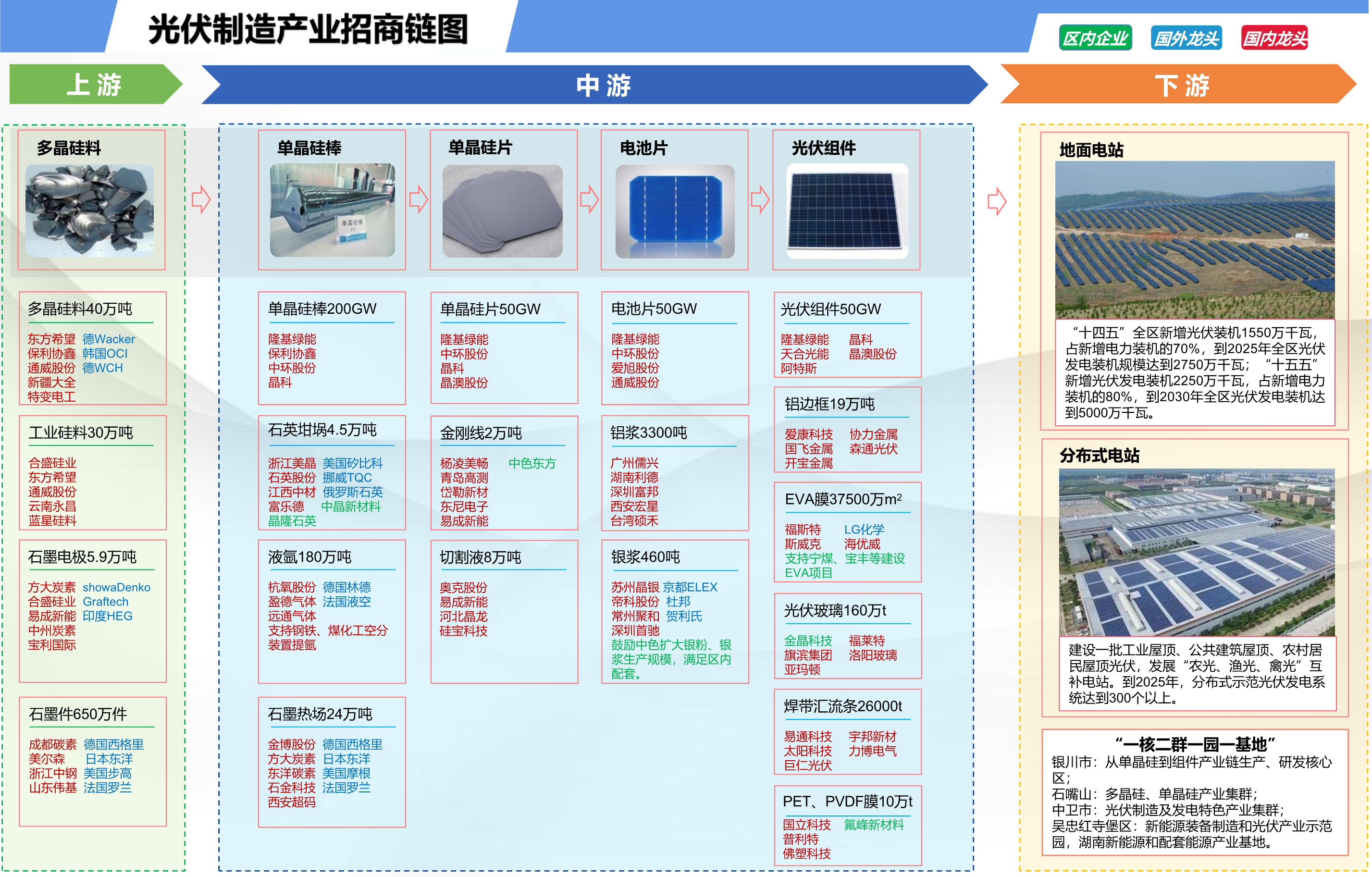Click the company name LG化学

[864, 530]
